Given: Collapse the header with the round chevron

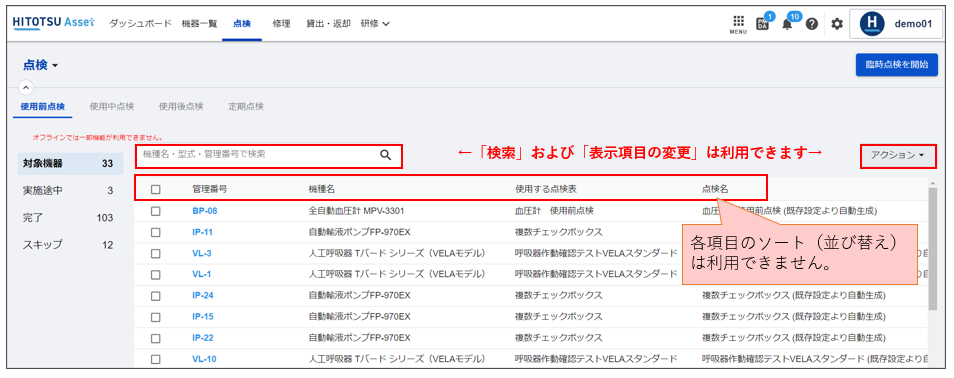Looking at the screenshot, I should (26, 87).
